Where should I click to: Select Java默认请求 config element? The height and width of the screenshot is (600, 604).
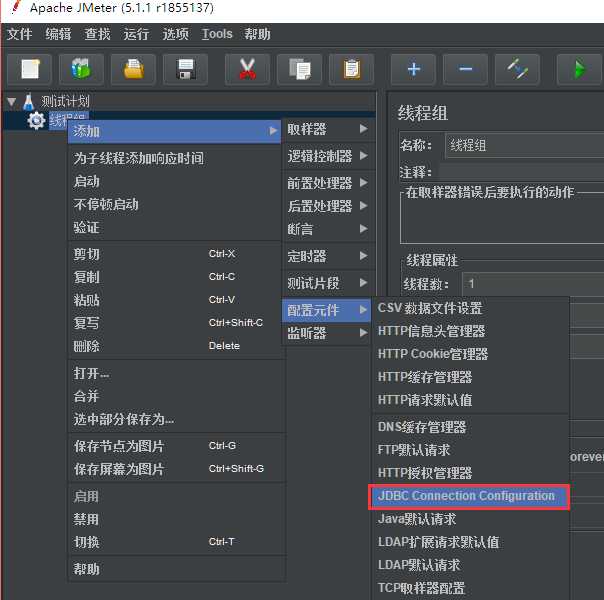point(471,519)
